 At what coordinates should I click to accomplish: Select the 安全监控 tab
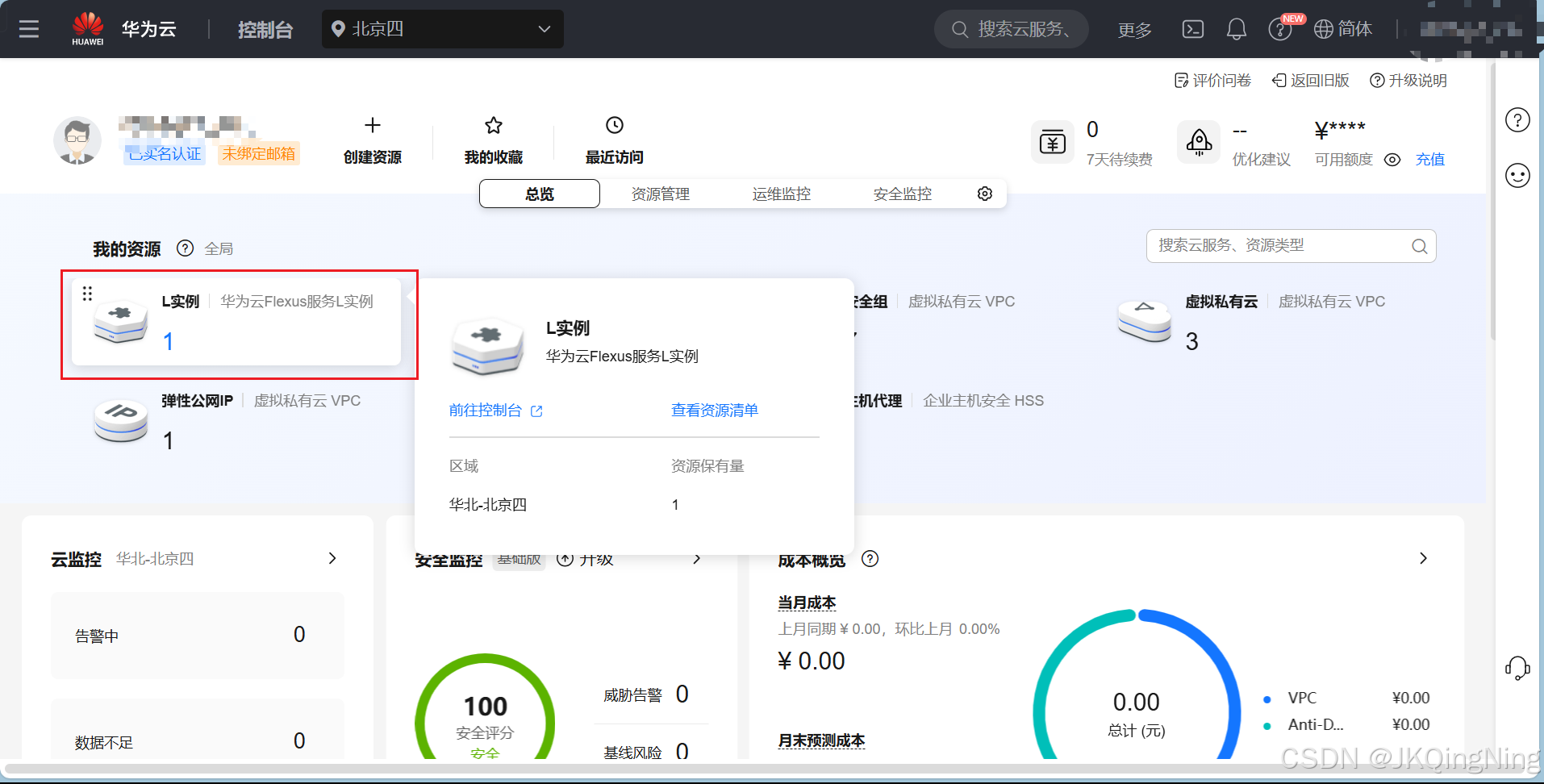tap(903, 194)
